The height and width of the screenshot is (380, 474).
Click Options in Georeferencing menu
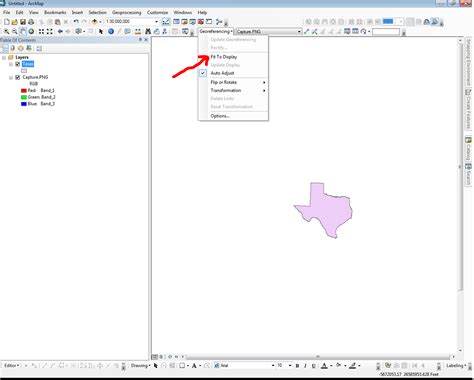220,116
